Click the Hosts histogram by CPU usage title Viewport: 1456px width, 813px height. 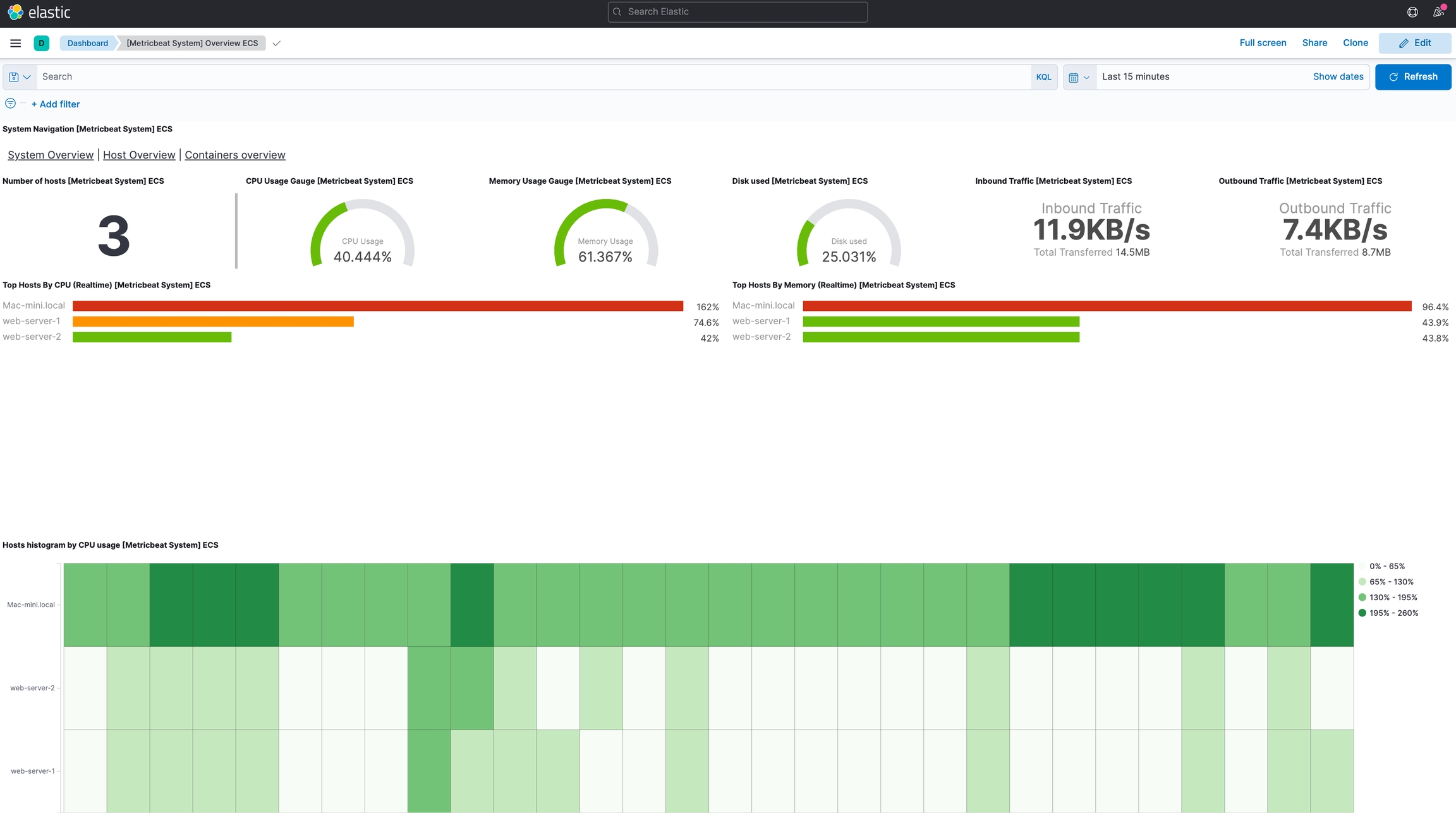111,545
